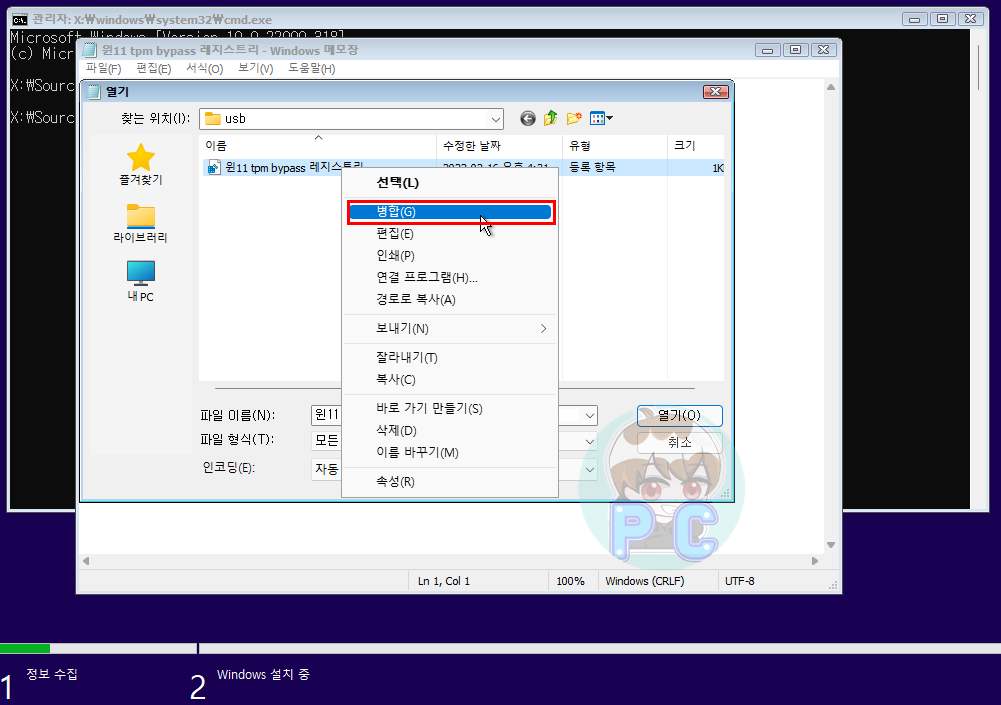Viewport: 1001px width, 705px height.
Task: Minimize the cmd.exe window
Action: tap(914, 19)
